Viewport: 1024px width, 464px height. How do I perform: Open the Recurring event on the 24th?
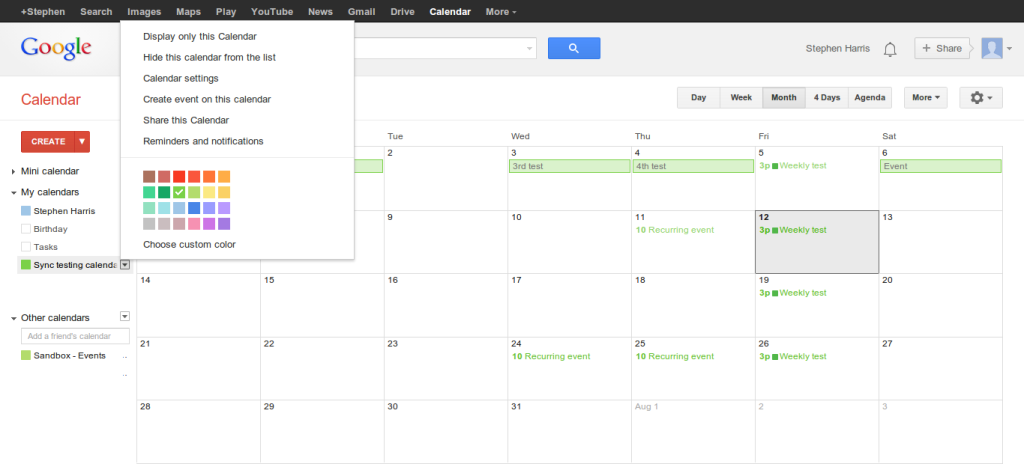pyautogui.click(x=551, y=356)
